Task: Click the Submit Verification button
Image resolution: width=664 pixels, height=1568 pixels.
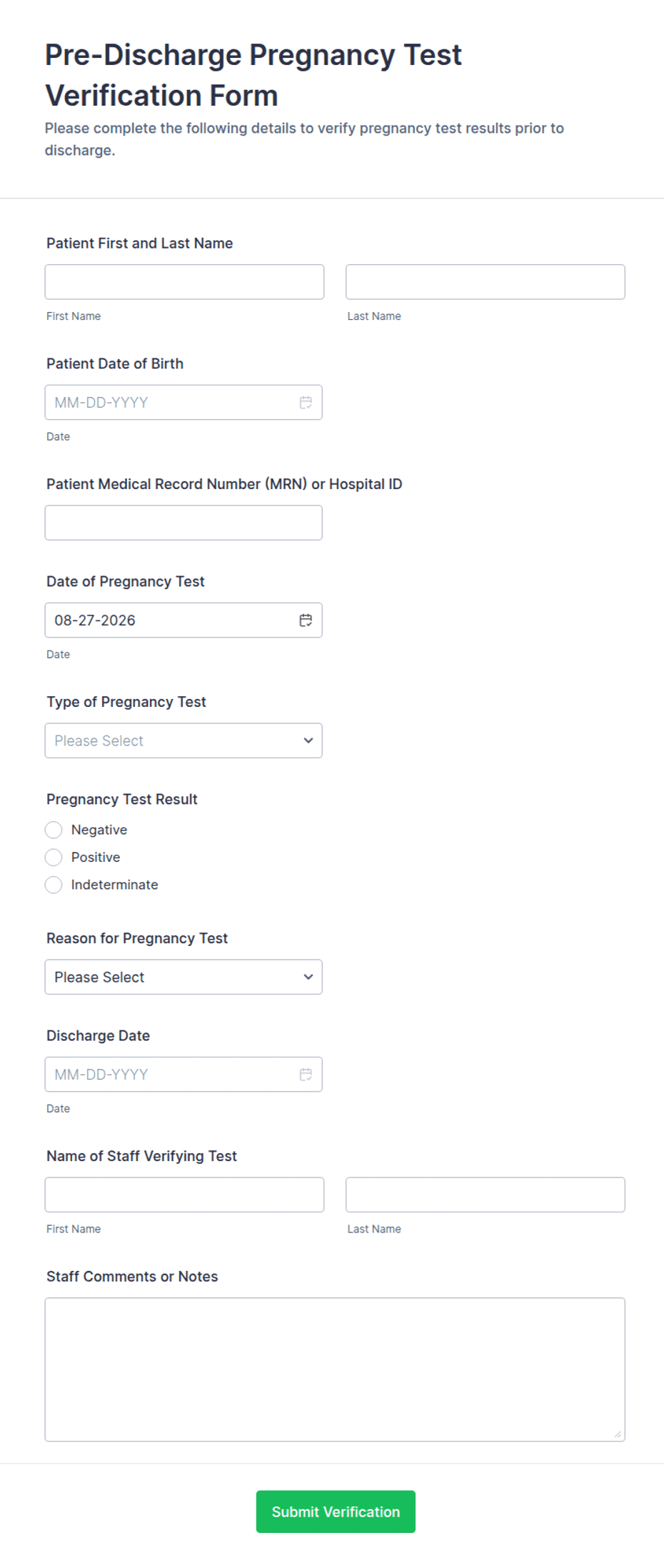Action: 336,1512
